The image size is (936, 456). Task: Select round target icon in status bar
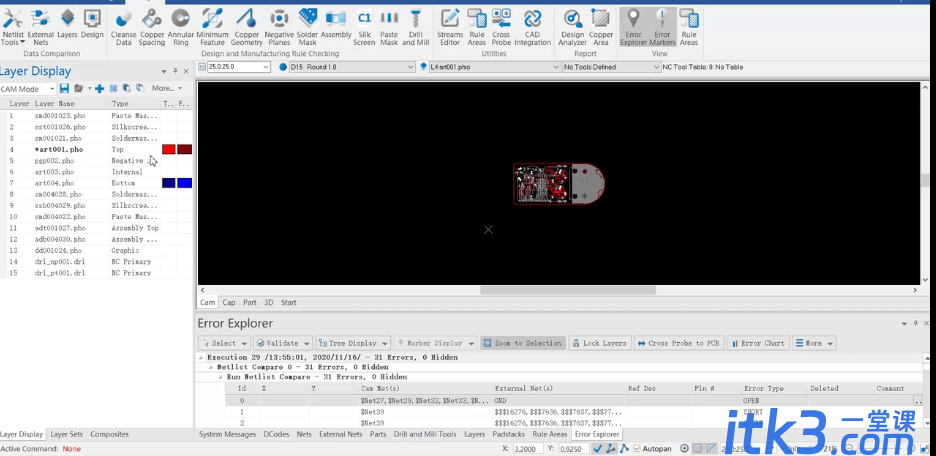(x=685, y=448)
